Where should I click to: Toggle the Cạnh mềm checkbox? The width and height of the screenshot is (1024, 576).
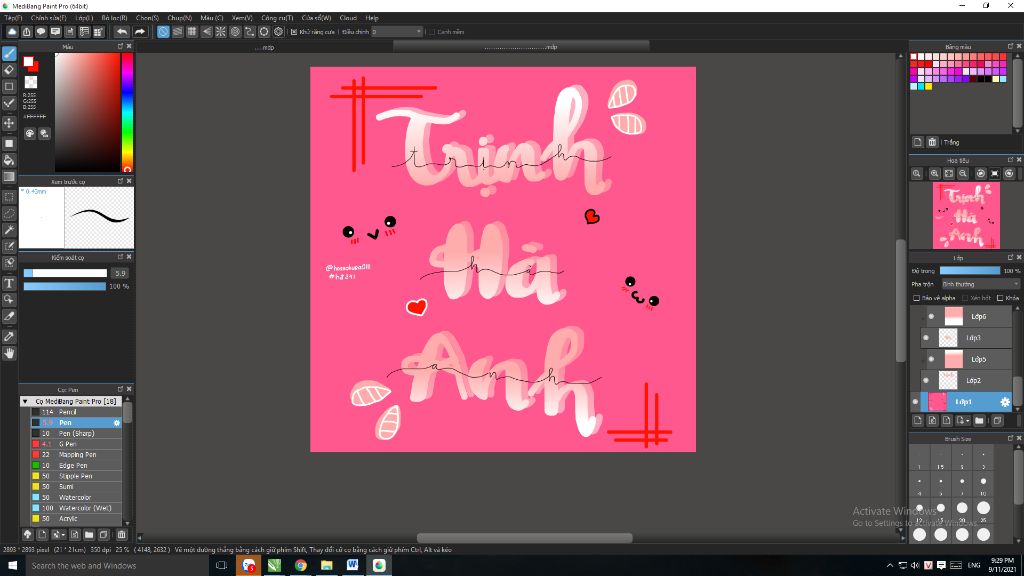432,31
